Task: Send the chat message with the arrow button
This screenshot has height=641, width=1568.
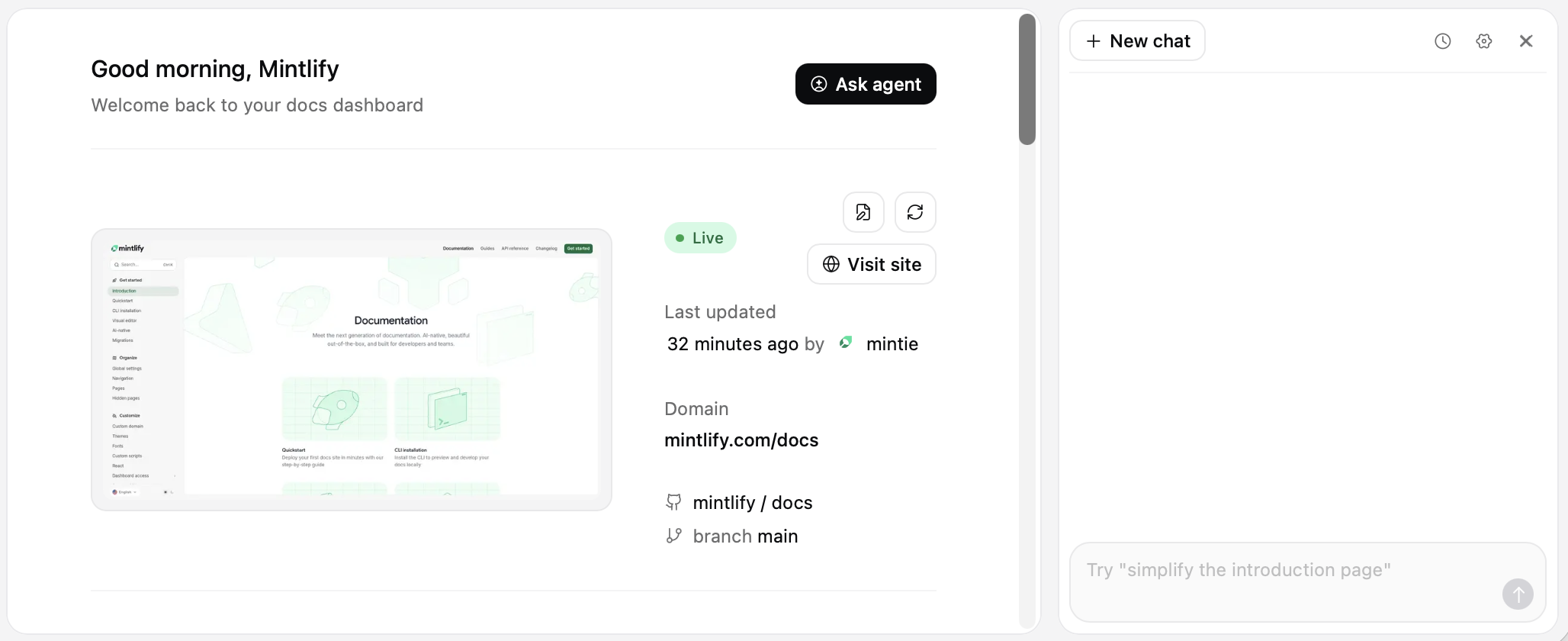Action: tap(1518, 594)
